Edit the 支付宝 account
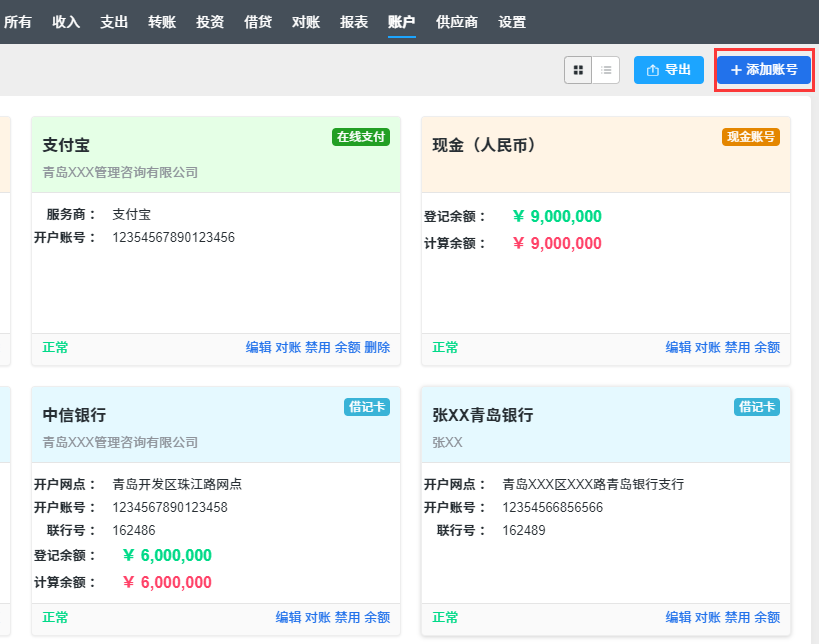 (258, 348)
